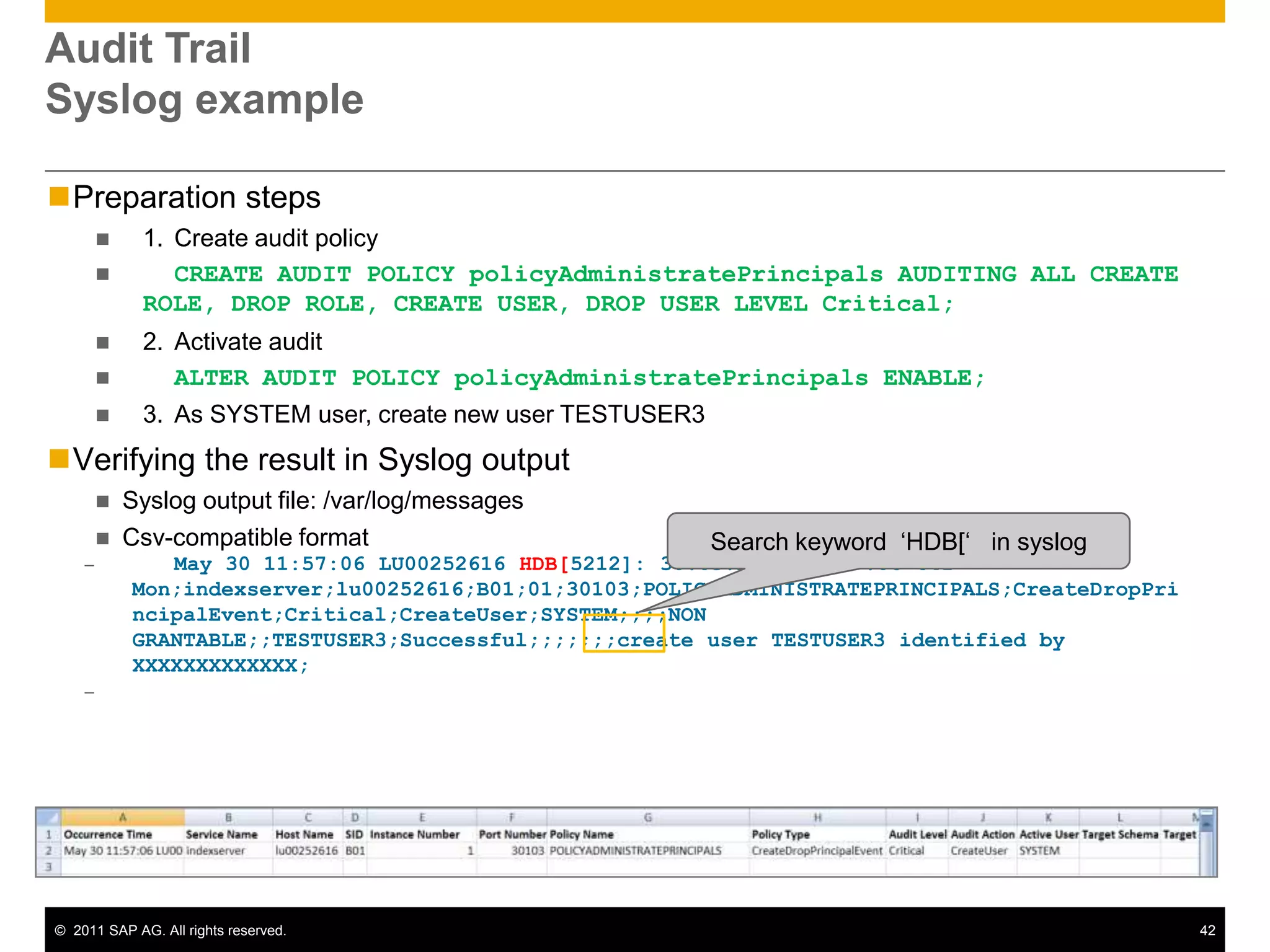
Task: Select column A header in spreadsheet
Action: click(x=123, y=817)
